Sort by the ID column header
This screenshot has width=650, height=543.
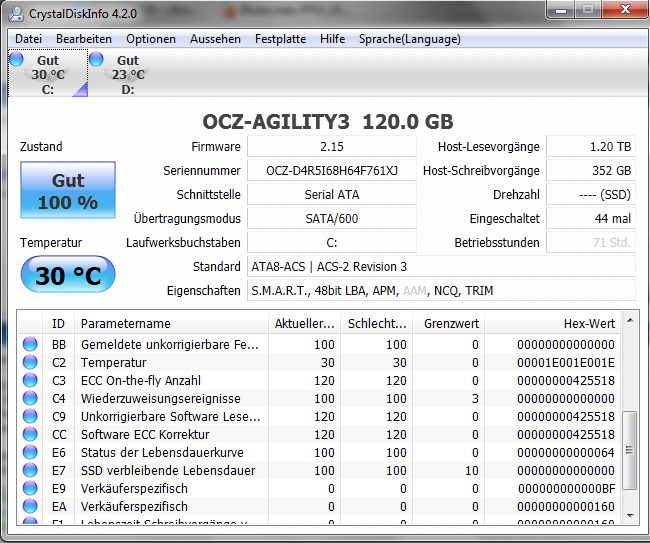[x=58, y=323]
